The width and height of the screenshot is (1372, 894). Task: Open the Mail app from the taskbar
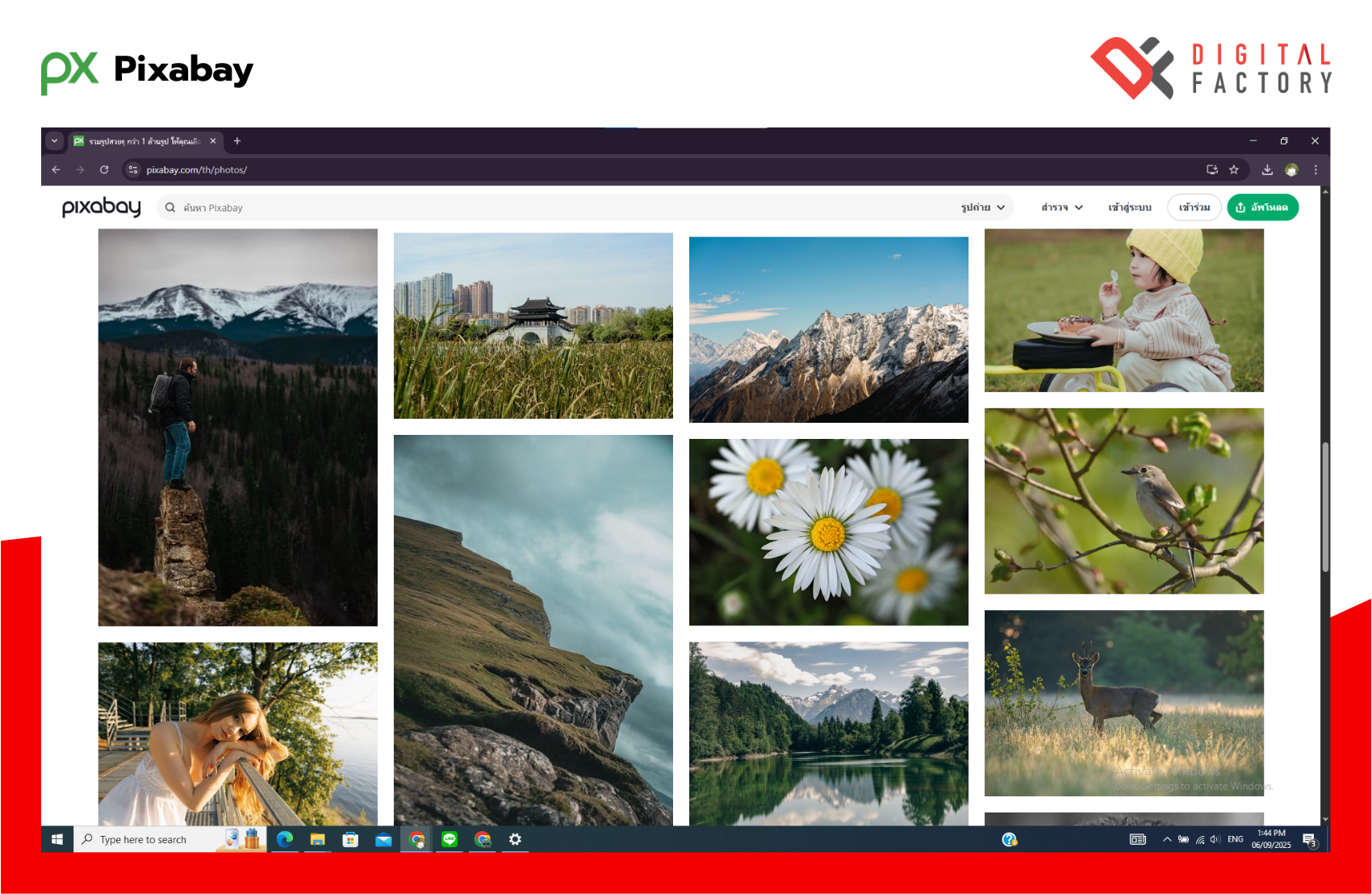[383, 839]
